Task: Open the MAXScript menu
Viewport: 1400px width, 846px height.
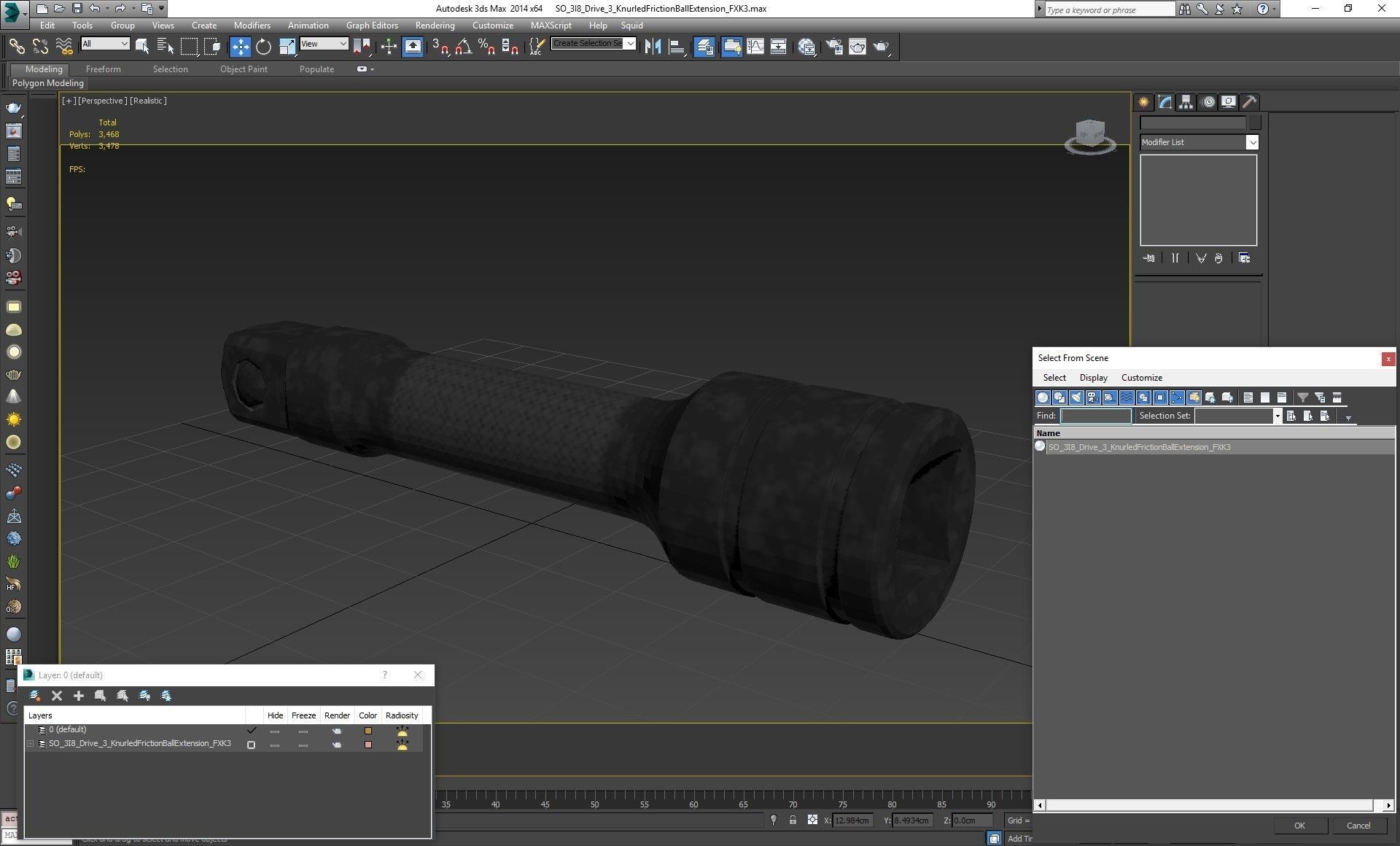Action: tap(551, 26)
